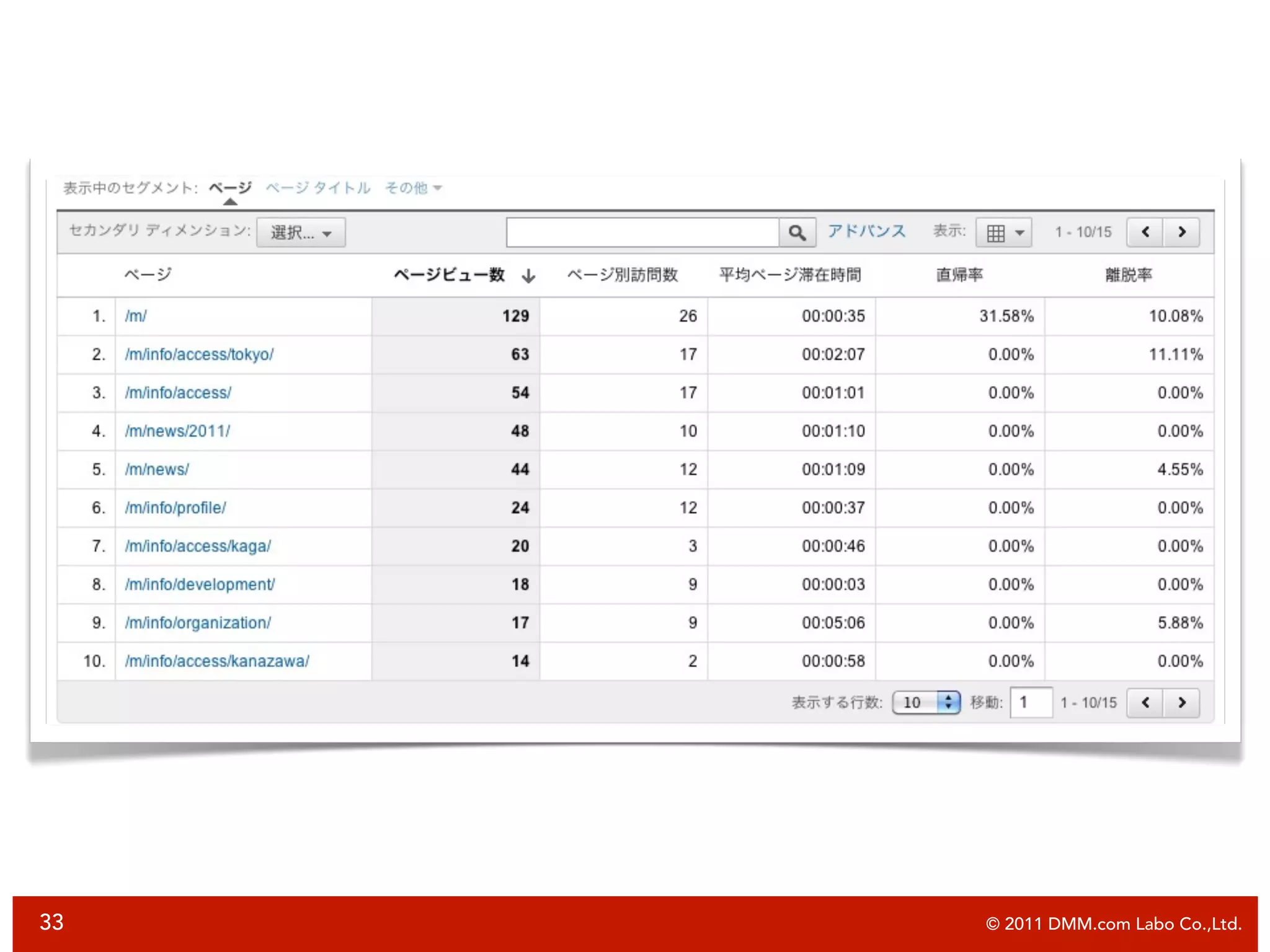Sort by ページビュー数 arrow icon

click(528, 276)
